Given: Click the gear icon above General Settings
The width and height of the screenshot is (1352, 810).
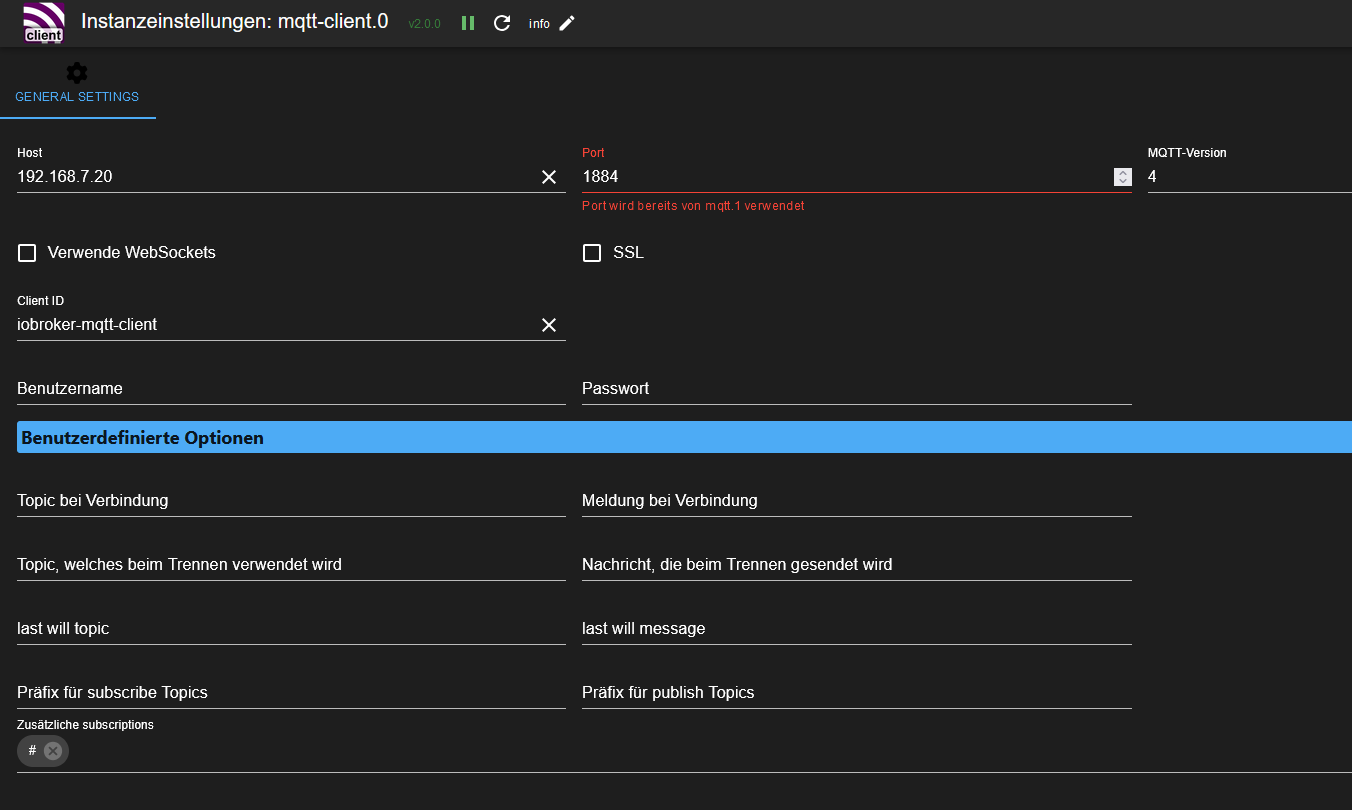Looking at the screenshot, I should click(77, 72).
